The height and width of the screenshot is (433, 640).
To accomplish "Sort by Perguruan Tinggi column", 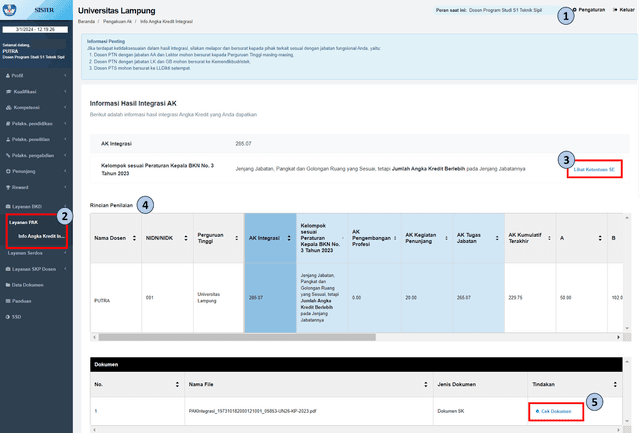I will [236, 238].
